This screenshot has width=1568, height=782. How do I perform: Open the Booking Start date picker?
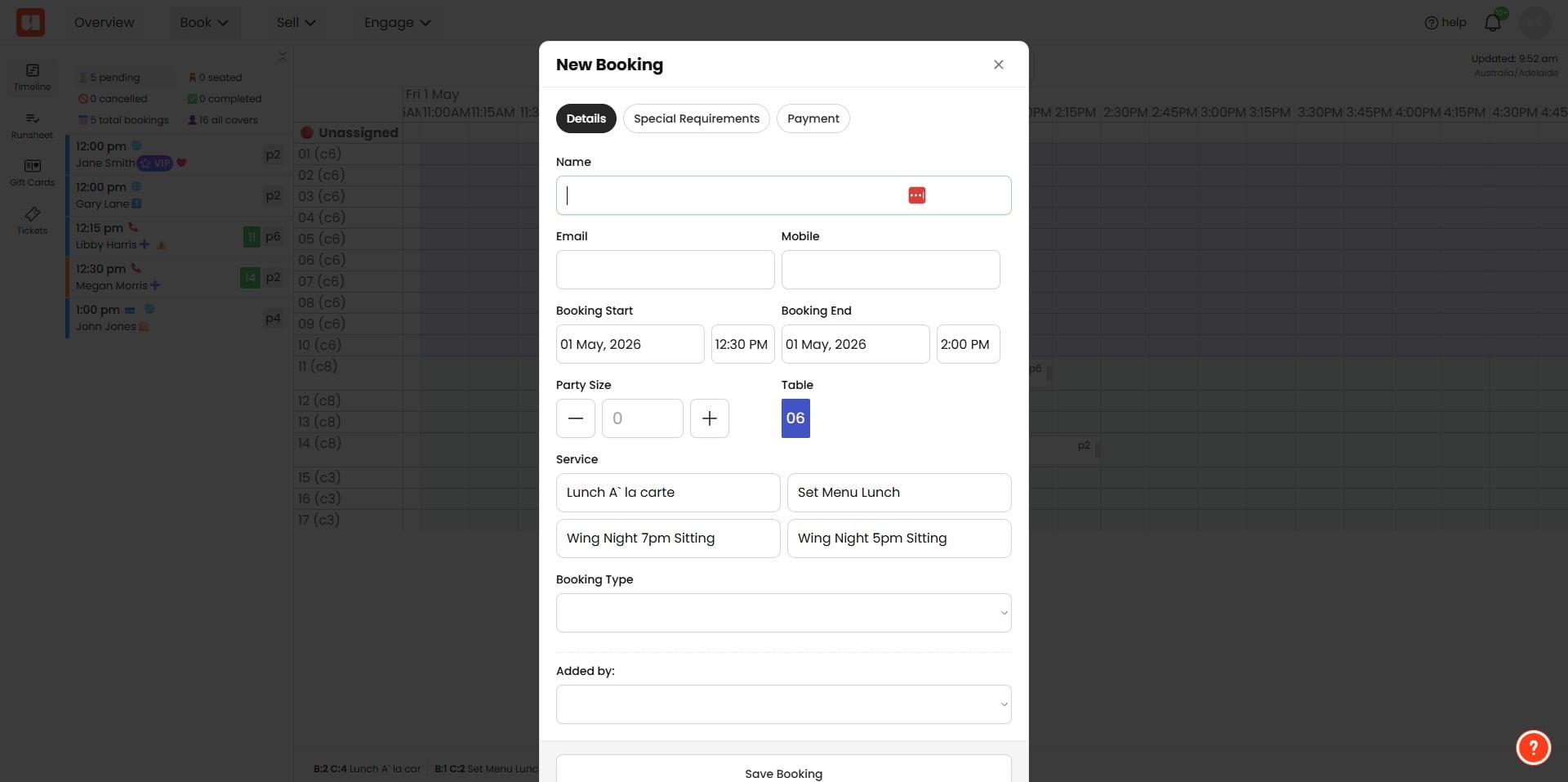pos(630,344)
